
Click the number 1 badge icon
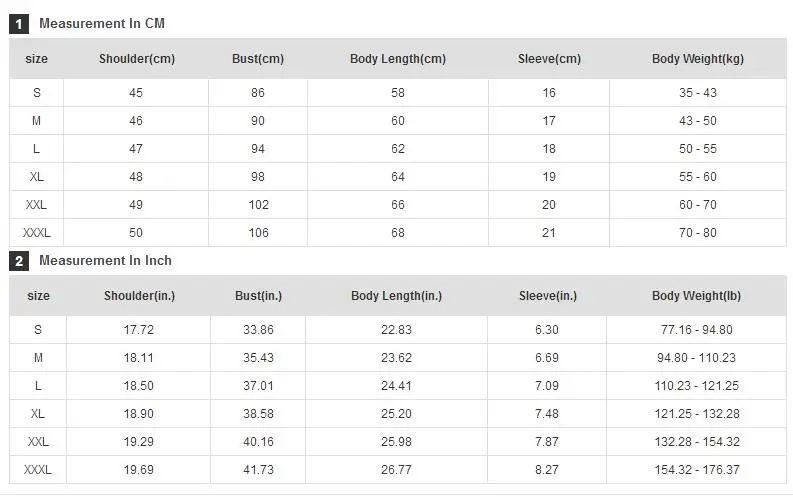(x=19, y=24)
